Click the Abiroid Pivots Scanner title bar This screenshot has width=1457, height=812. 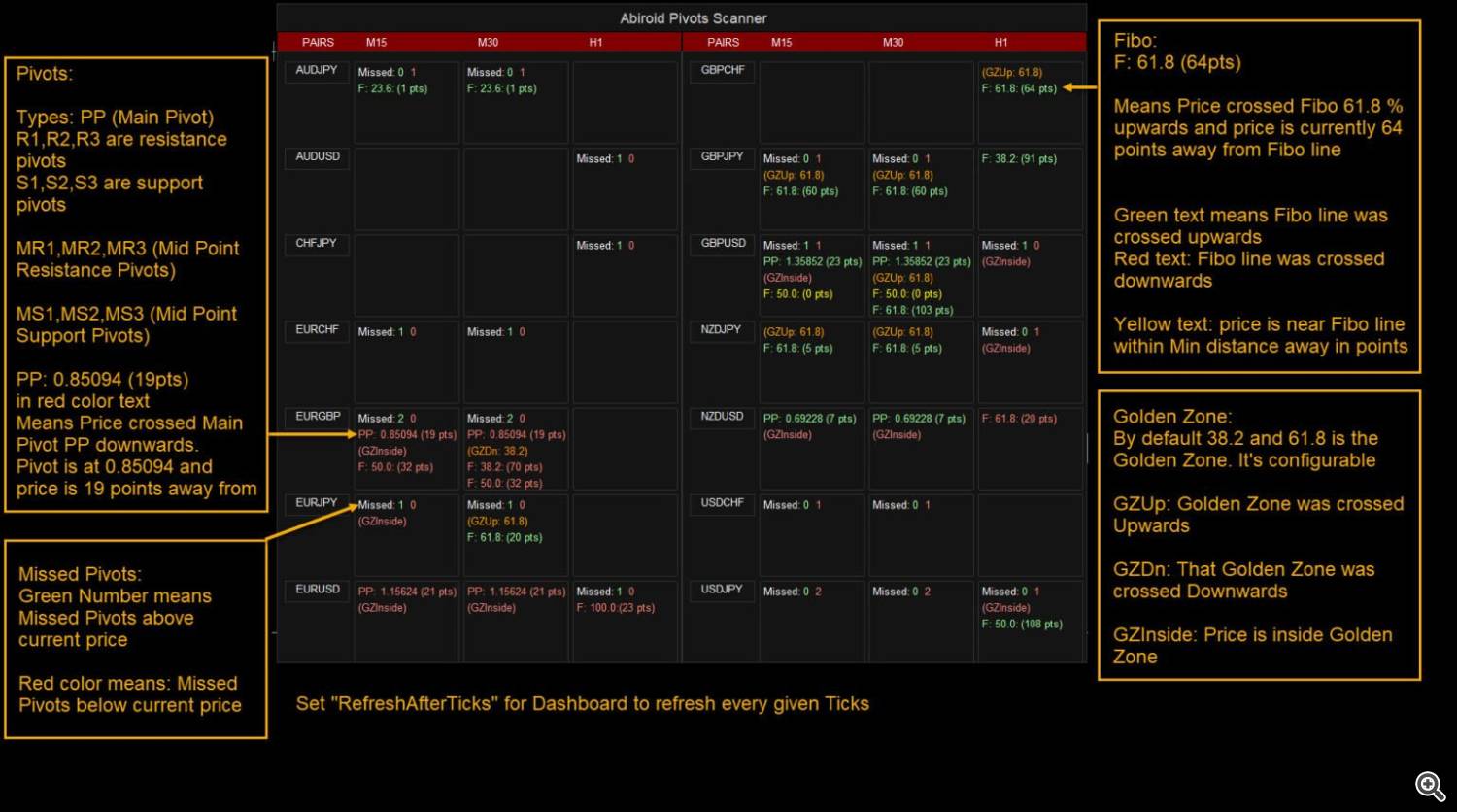pos(693,18)
